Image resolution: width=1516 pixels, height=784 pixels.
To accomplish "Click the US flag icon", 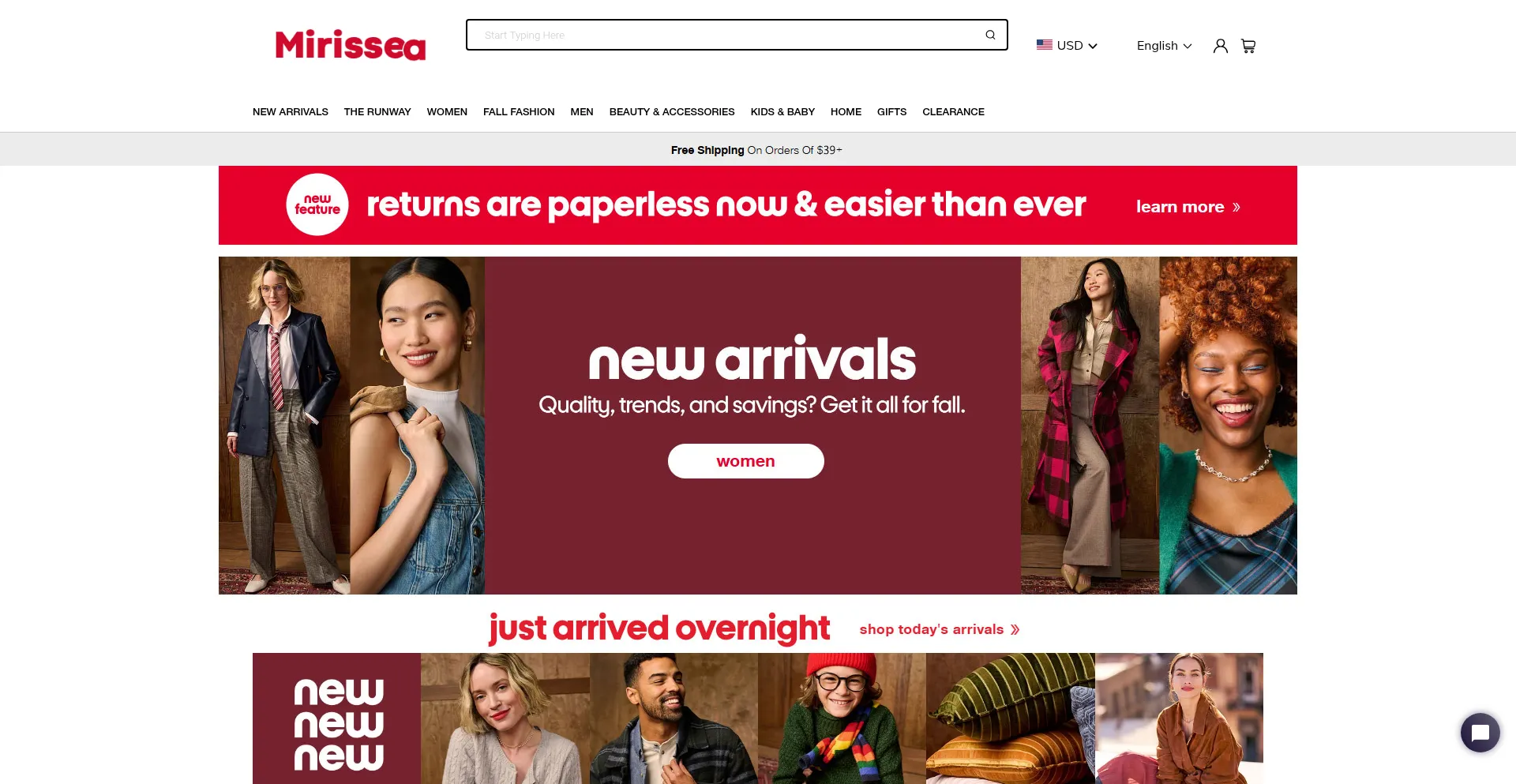I will (1045, 45).
